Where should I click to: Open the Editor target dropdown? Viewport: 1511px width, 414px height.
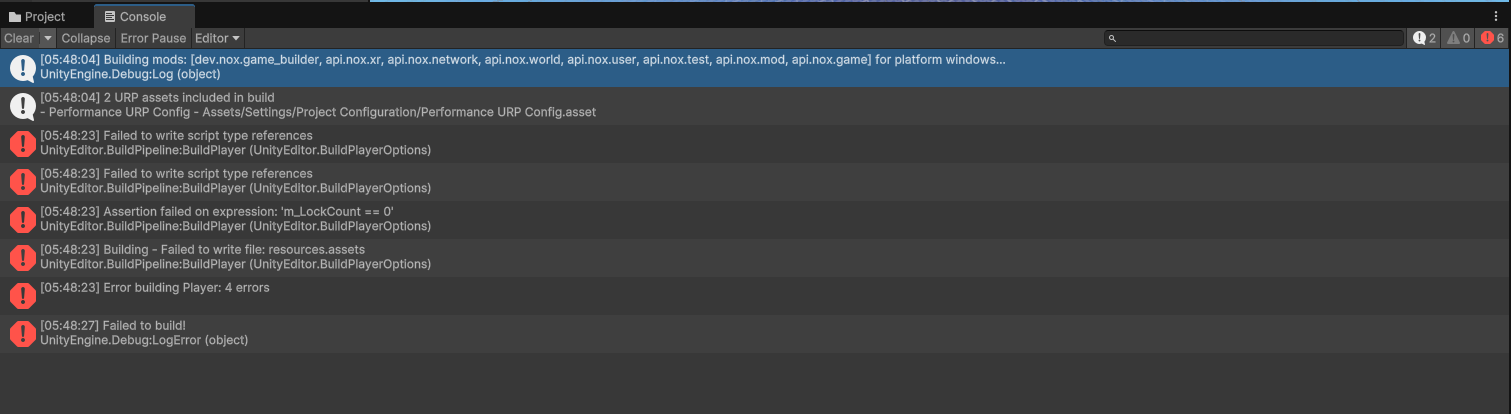coord(217,38)
